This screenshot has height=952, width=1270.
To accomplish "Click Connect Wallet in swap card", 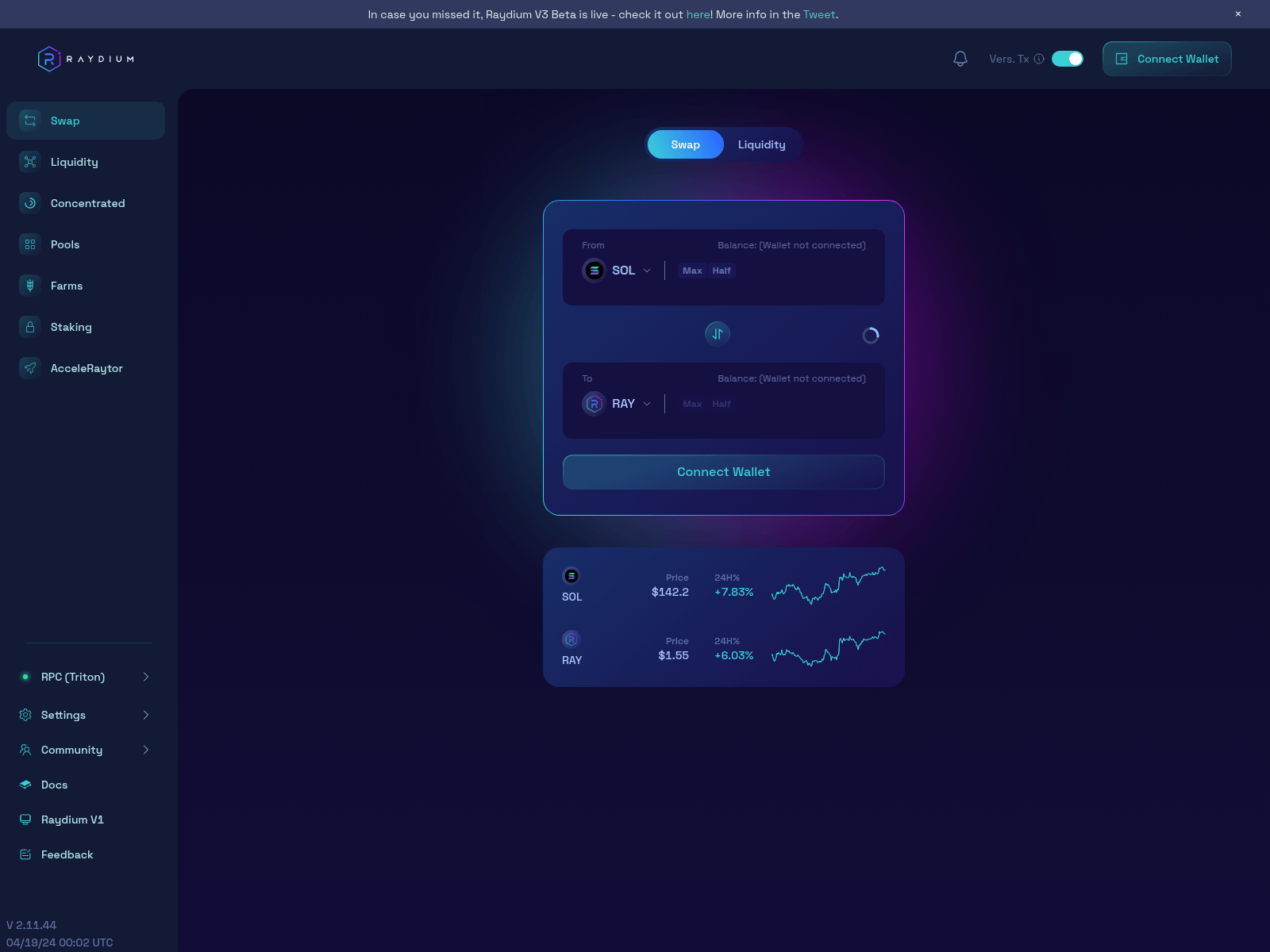I will (724, 472).
